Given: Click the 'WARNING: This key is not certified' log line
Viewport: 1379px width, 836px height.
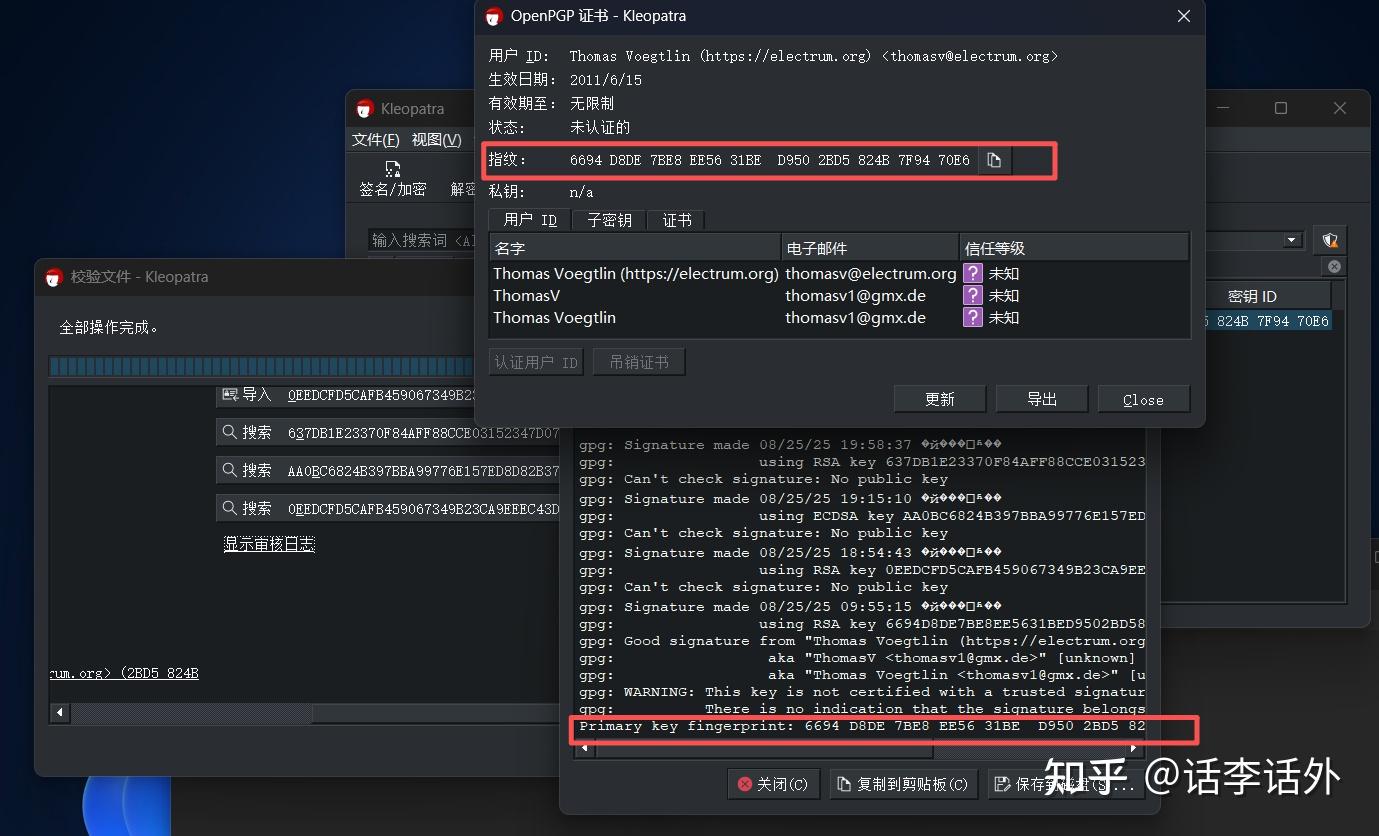Looking at the screenshot, I should tap(862, 692).
